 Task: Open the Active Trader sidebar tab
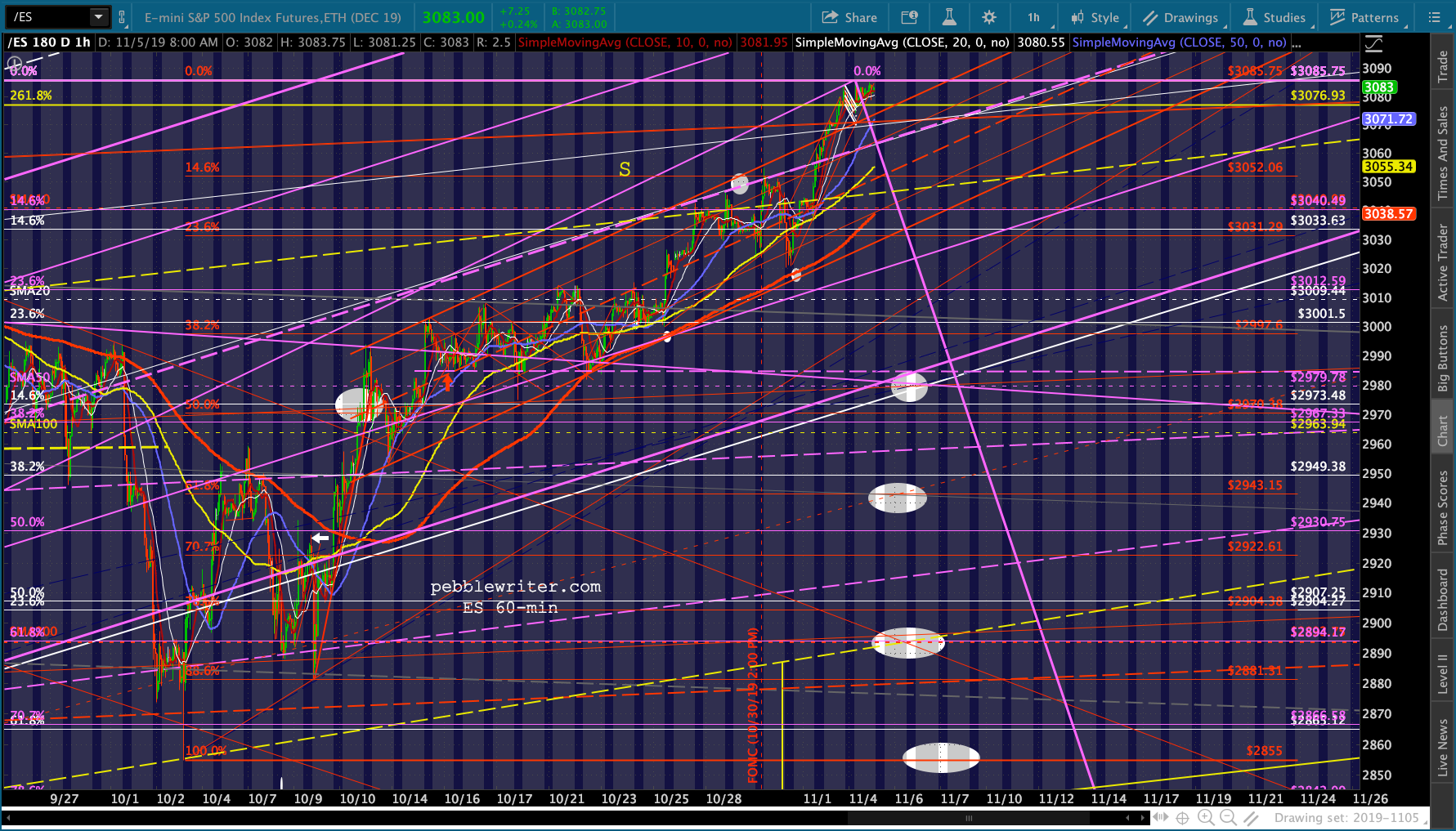pos(1443,262)
